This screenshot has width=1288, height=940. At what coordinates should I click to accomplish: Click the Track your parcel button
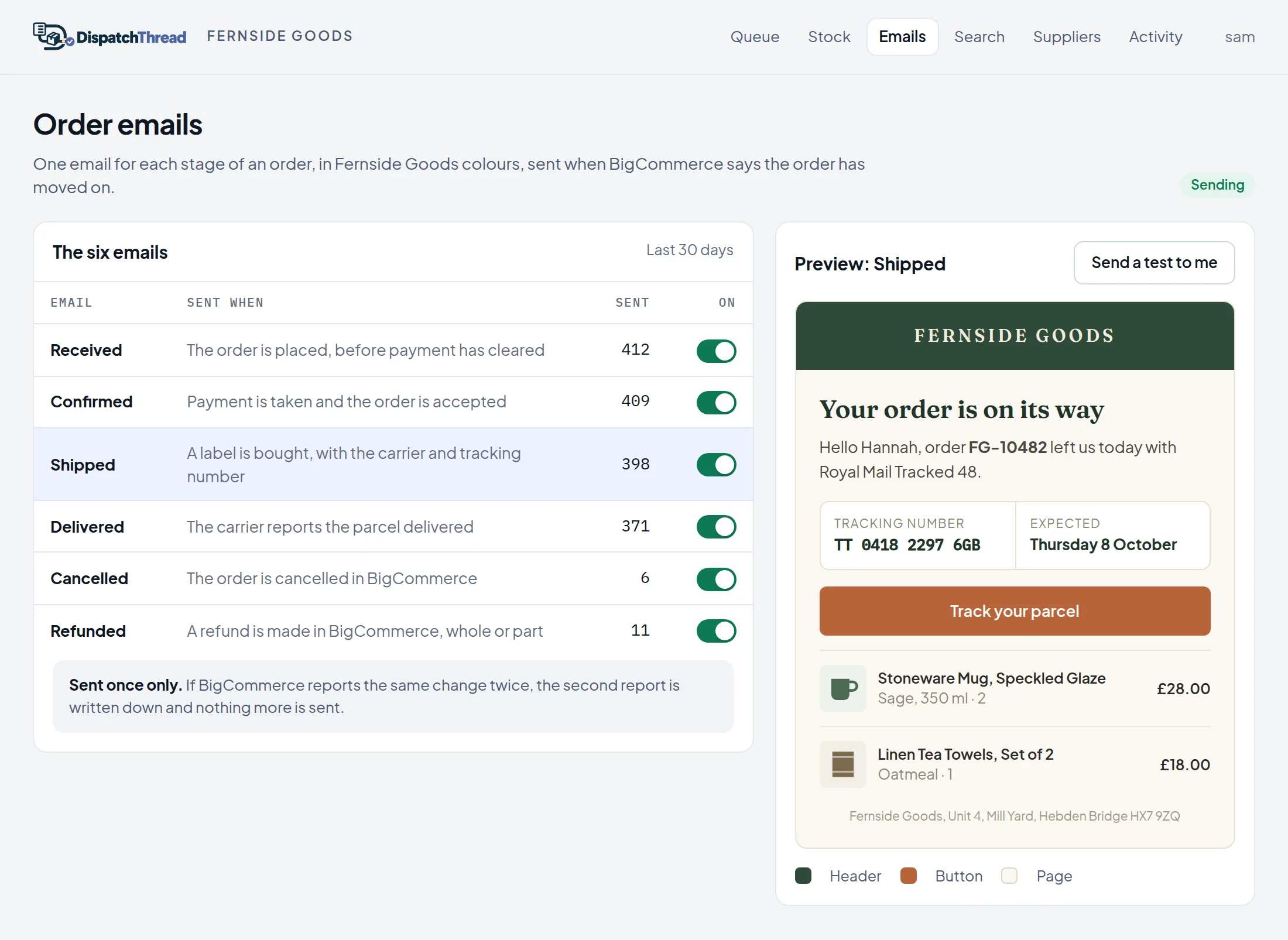(1015, 611)
